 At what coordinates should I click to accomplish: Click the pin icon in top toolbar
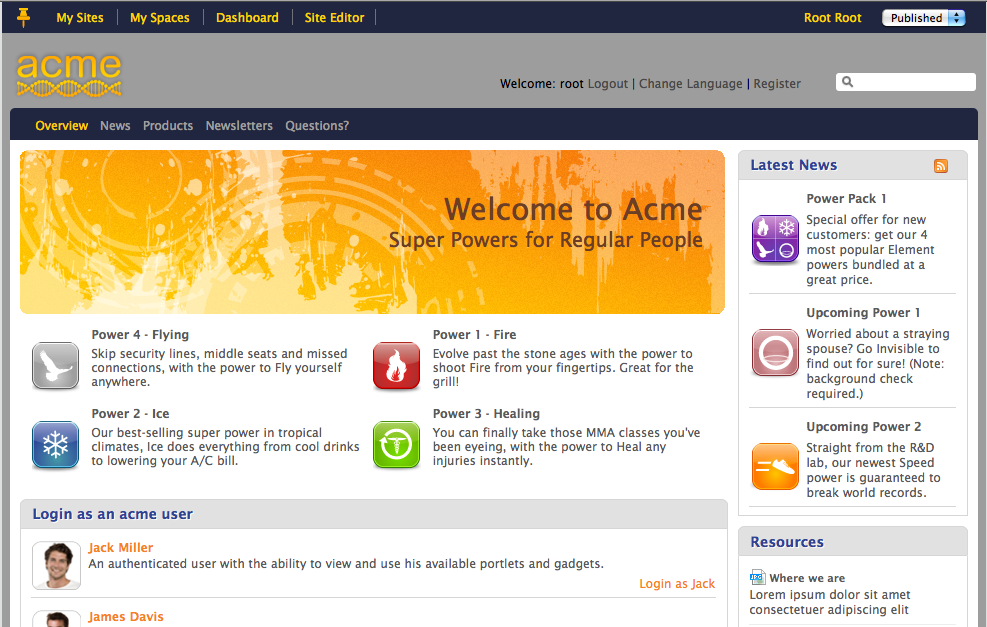click(23, 17)
